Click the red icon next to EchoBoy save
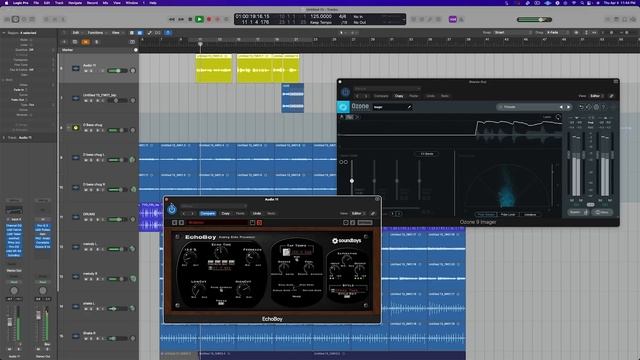 260,222
